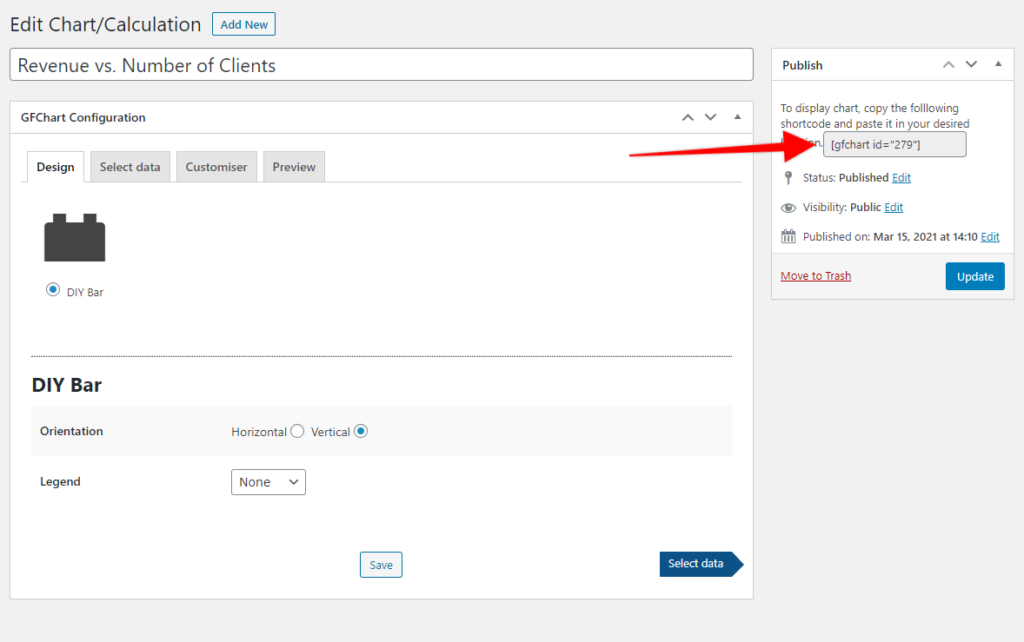Switch to the Select data tab
The height and width of the screenshot is (642, 1024).
point(129,166)
